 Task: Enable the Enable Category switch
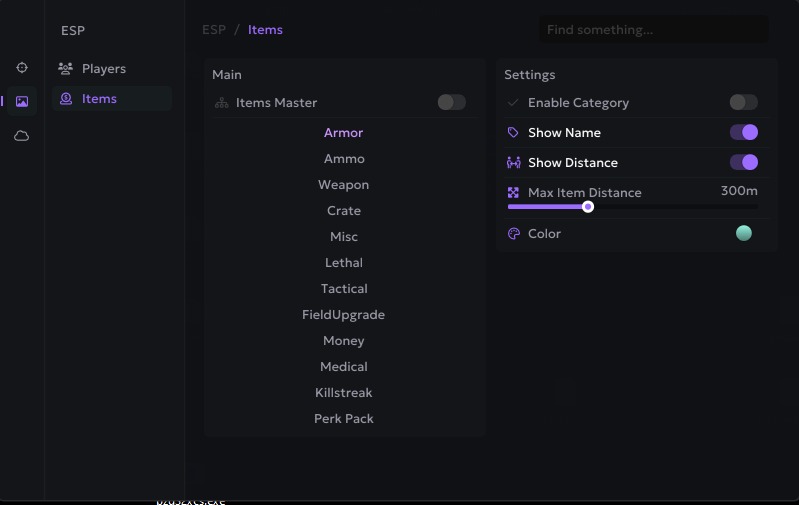pyautogui.click(x=743, y=102)
